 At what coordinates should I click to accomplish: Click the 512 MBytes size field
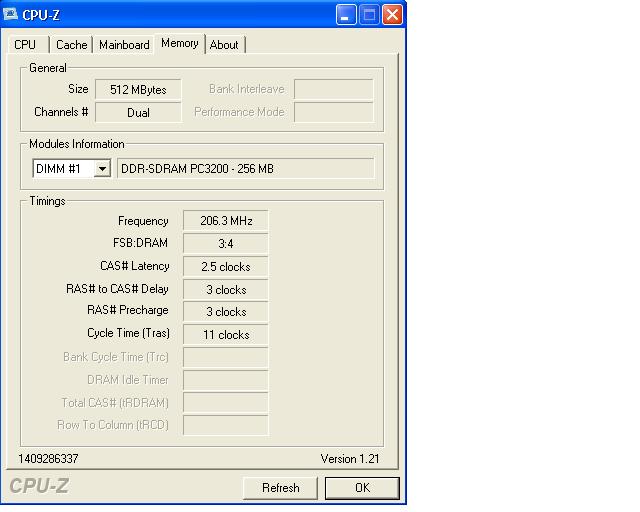[x=138, y=89]
